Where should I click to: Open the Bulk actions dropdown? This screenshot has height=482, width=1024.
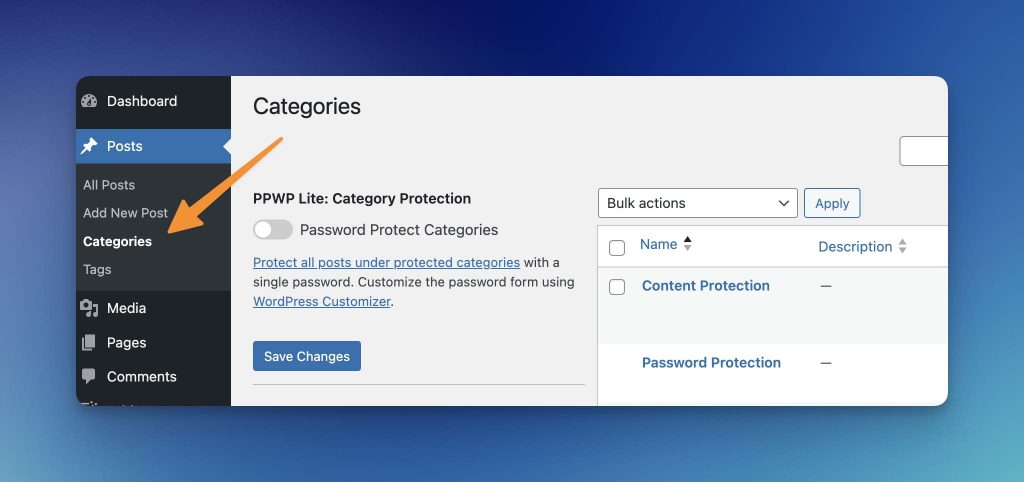point(697,203)
